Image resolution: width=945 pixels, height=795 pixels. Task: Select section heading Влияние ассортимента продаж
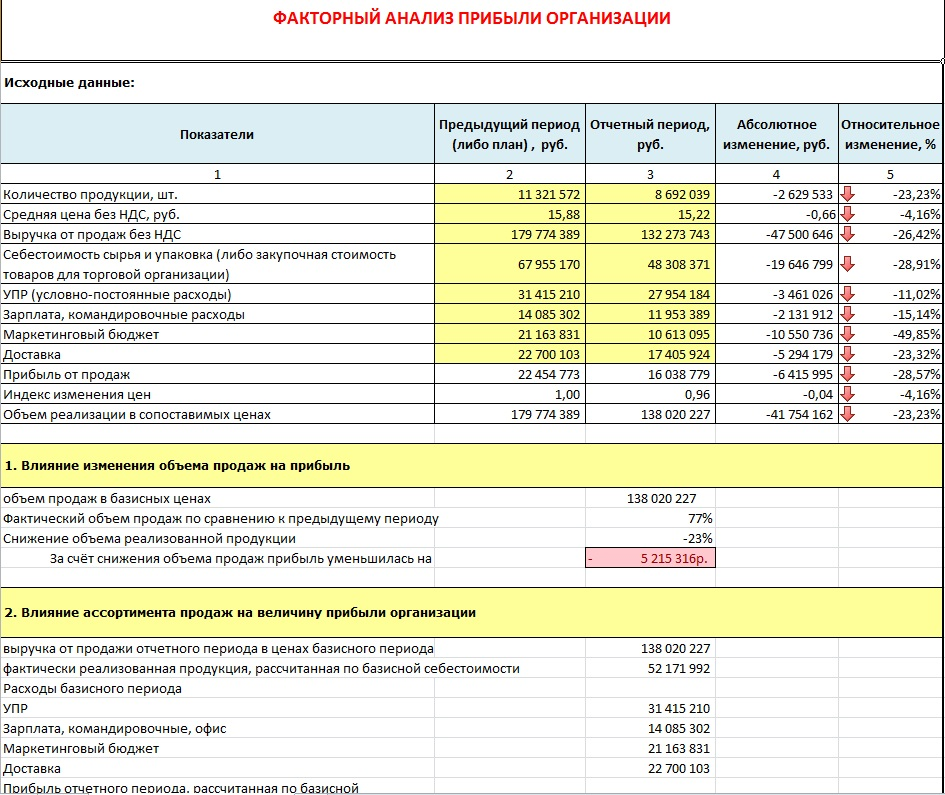pyautogui.click(x=240, y=612)
